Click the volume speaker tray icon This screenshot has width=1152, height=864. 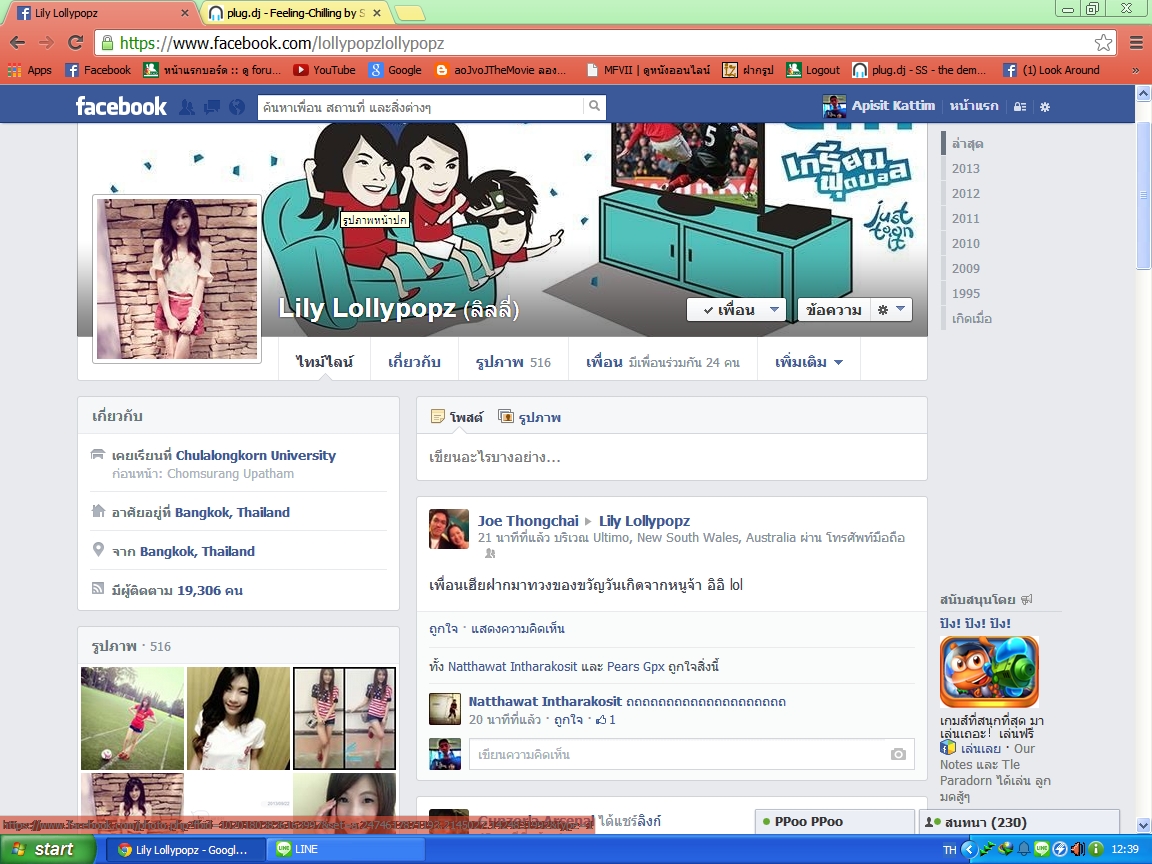pyautogui.click(x=1077, y=849)
